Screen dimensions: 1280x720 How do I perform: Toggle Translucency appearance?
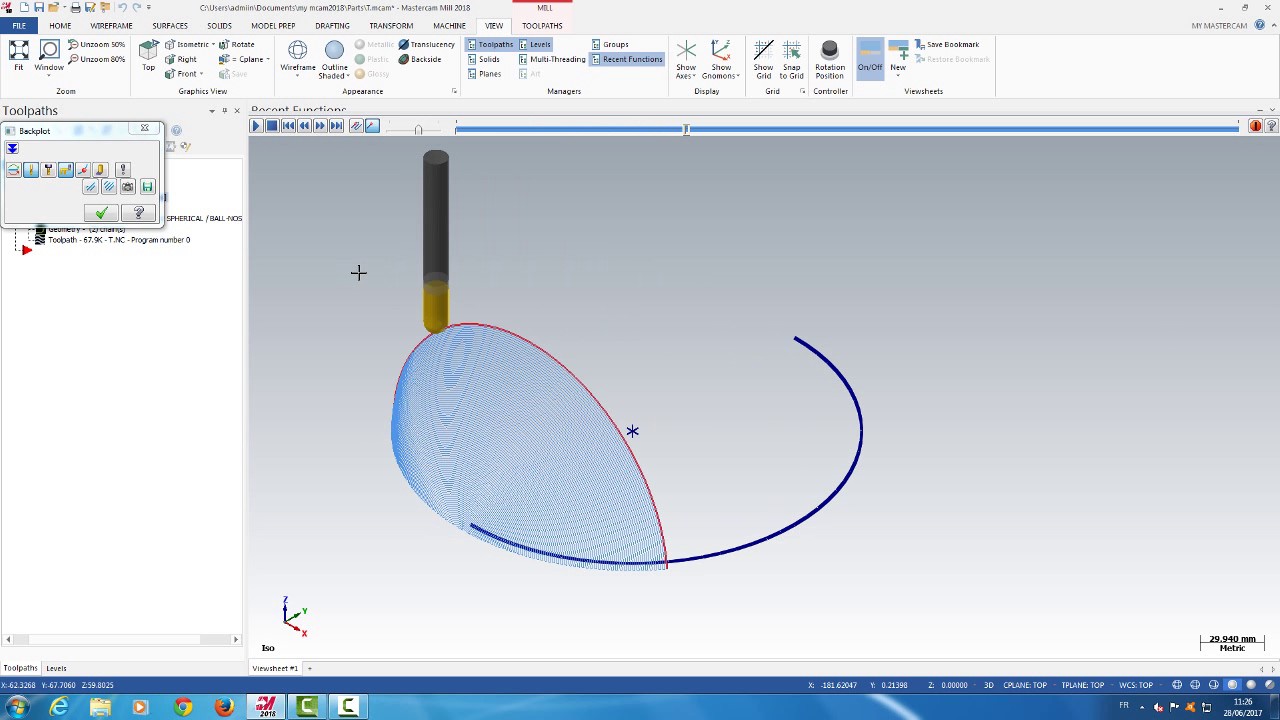(426, 45)
